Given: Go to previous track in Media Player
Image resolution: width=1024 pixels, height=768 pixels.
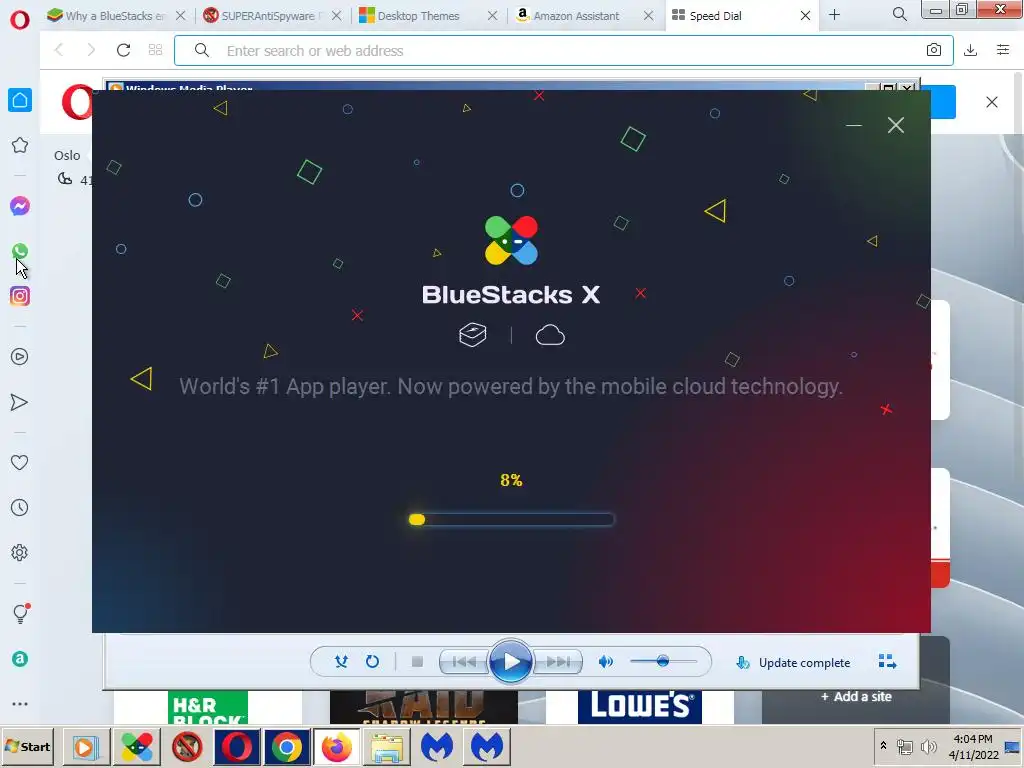Looking at the screenshot, I should [464, 662].
